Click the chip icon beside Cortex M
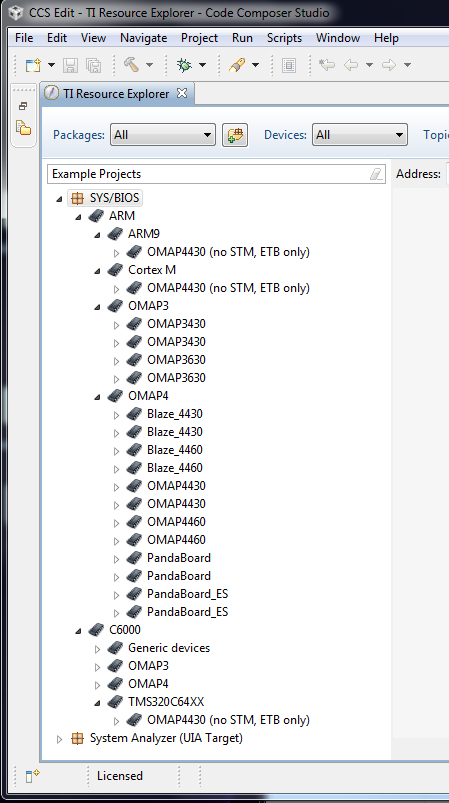 tap(115, 269)
